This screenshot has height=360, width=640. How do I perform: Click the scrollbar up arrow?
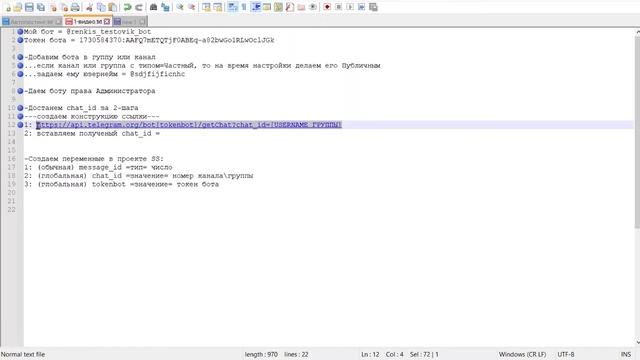click(x=637, y=32)
